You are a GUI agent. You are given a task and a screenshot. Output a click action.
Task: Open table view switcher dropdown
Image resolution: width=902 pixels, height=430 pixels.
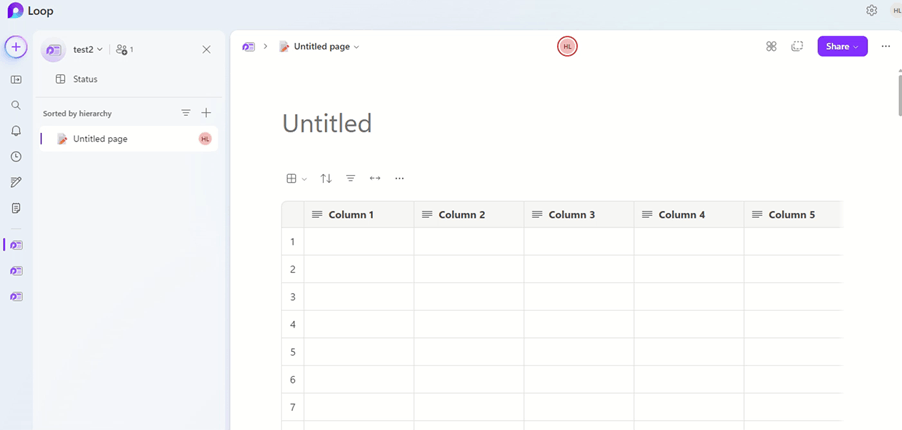[296, 178]
